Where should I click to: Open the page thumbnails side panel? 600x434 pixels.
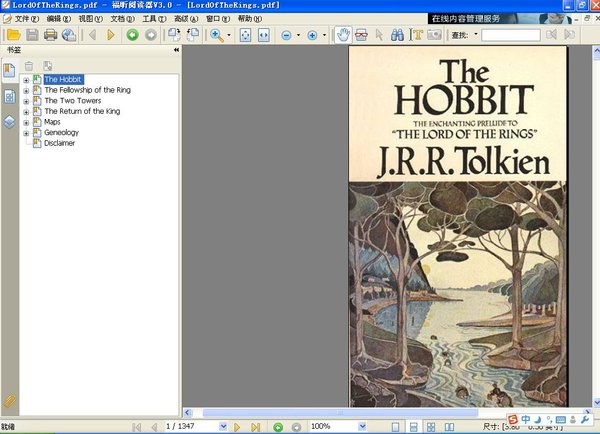tap(9, 97)
